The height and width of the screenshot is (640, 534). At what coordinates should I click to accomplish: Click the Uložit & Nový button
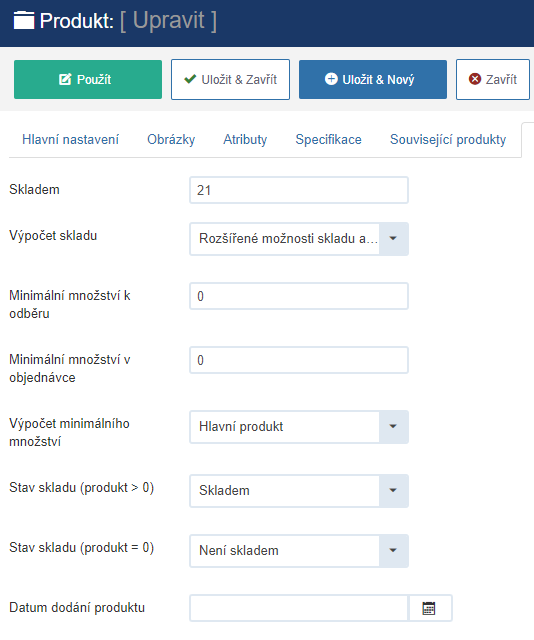(373, 80)
